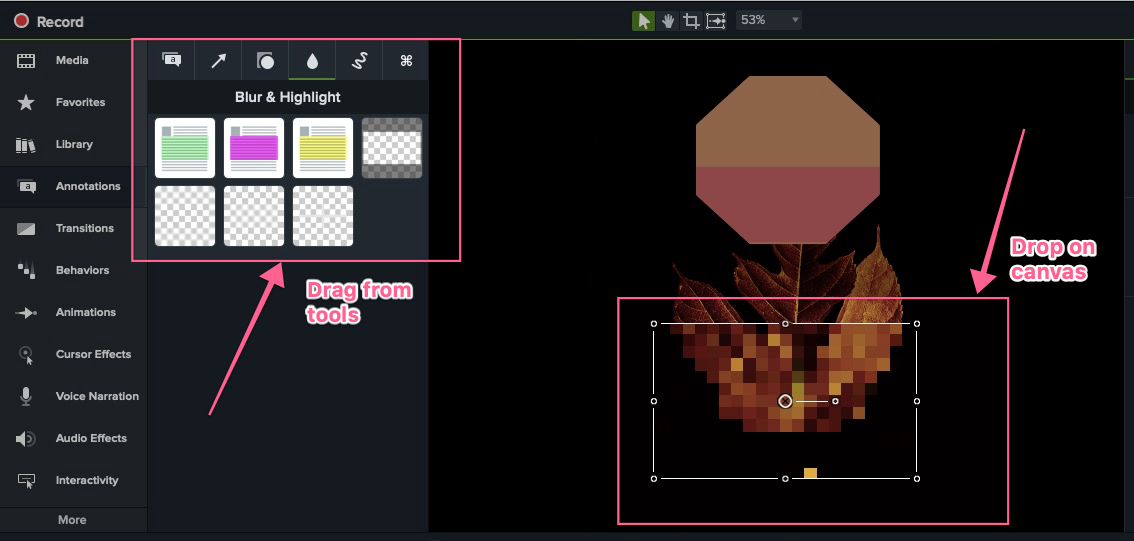The height and width of the screenshot is (541, 1134).
Task: Pick the magenta highlight annotation
Action: (254, 148)
